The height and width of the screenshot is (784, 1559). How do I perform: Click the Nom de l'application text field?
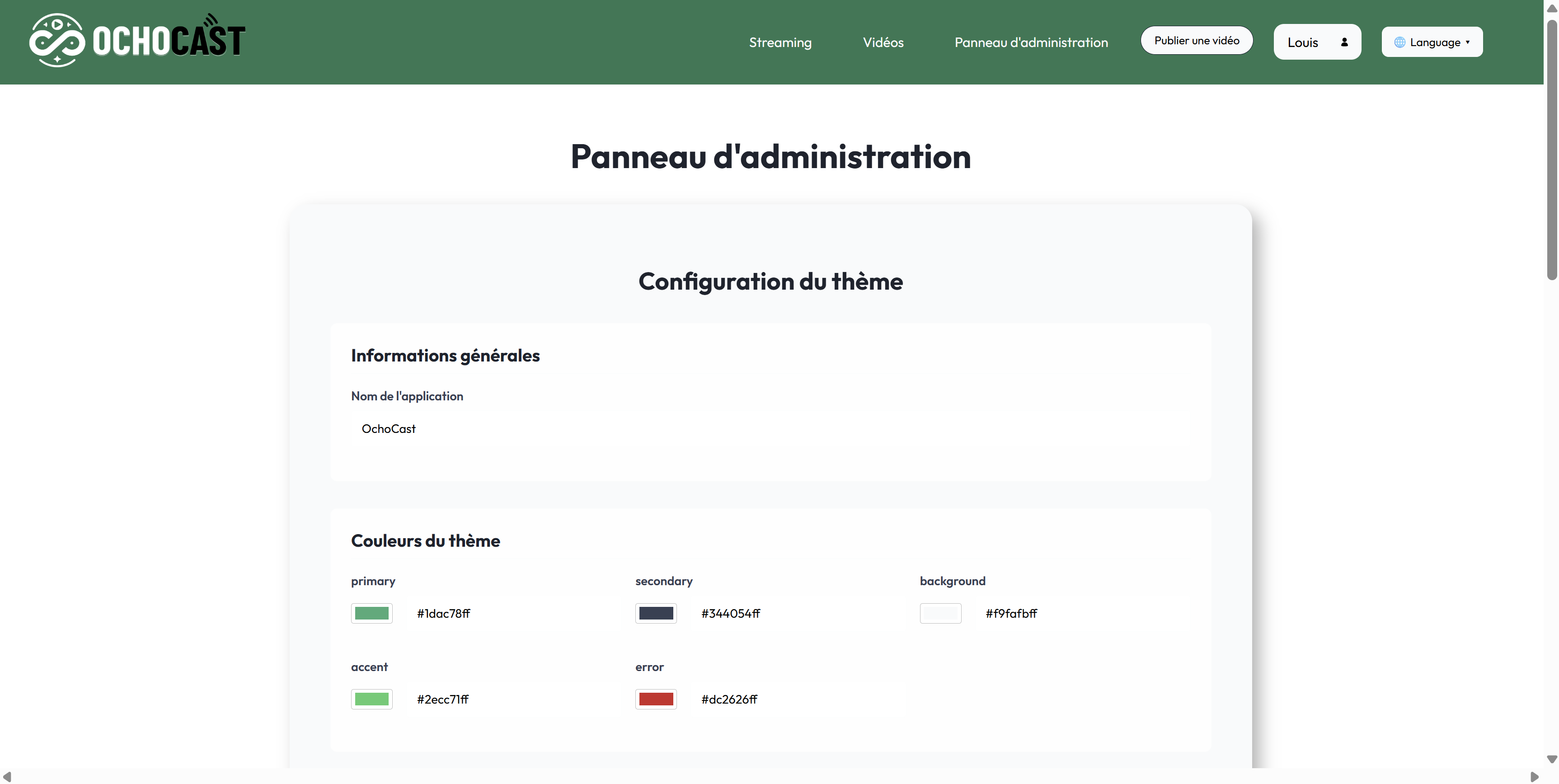click(770, 429)
